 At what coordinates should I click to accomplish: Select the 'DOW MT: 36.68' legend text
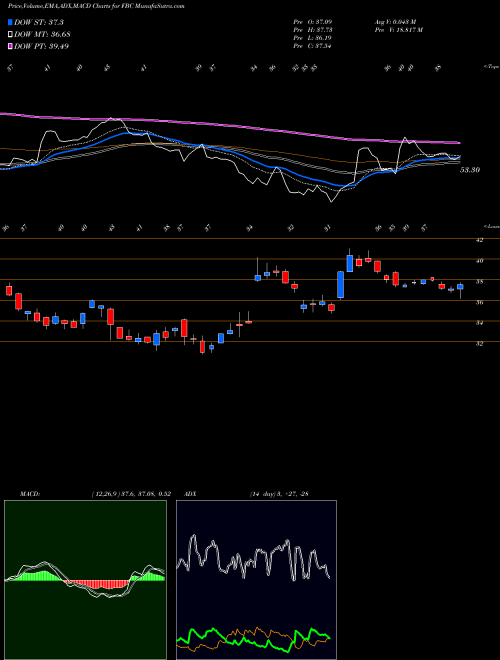coord(42,34)
